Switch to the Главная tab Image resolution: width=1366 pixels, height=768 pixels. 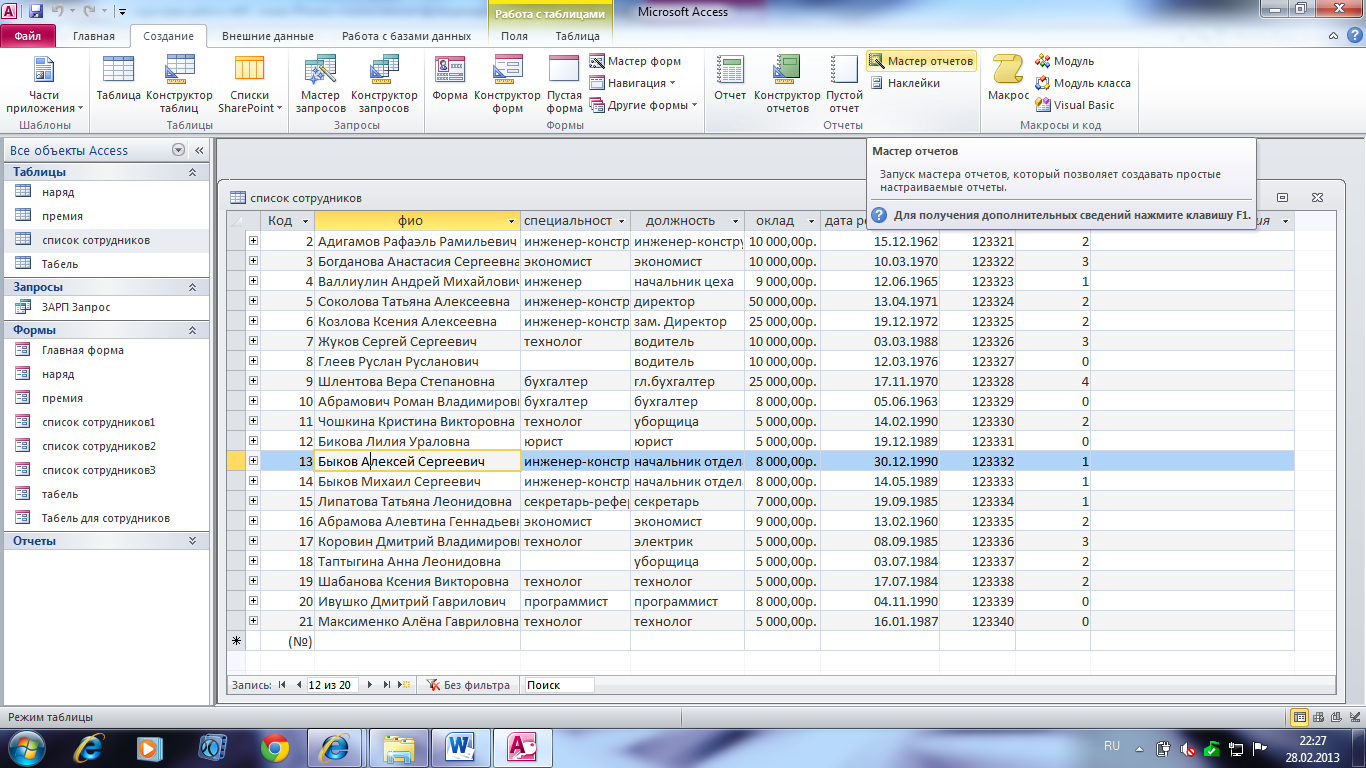click(x=94, y=36)
